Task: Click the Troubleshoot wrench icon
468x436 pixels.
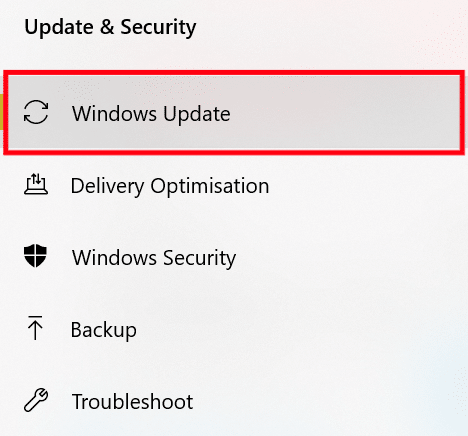Action: coord(36,400)
